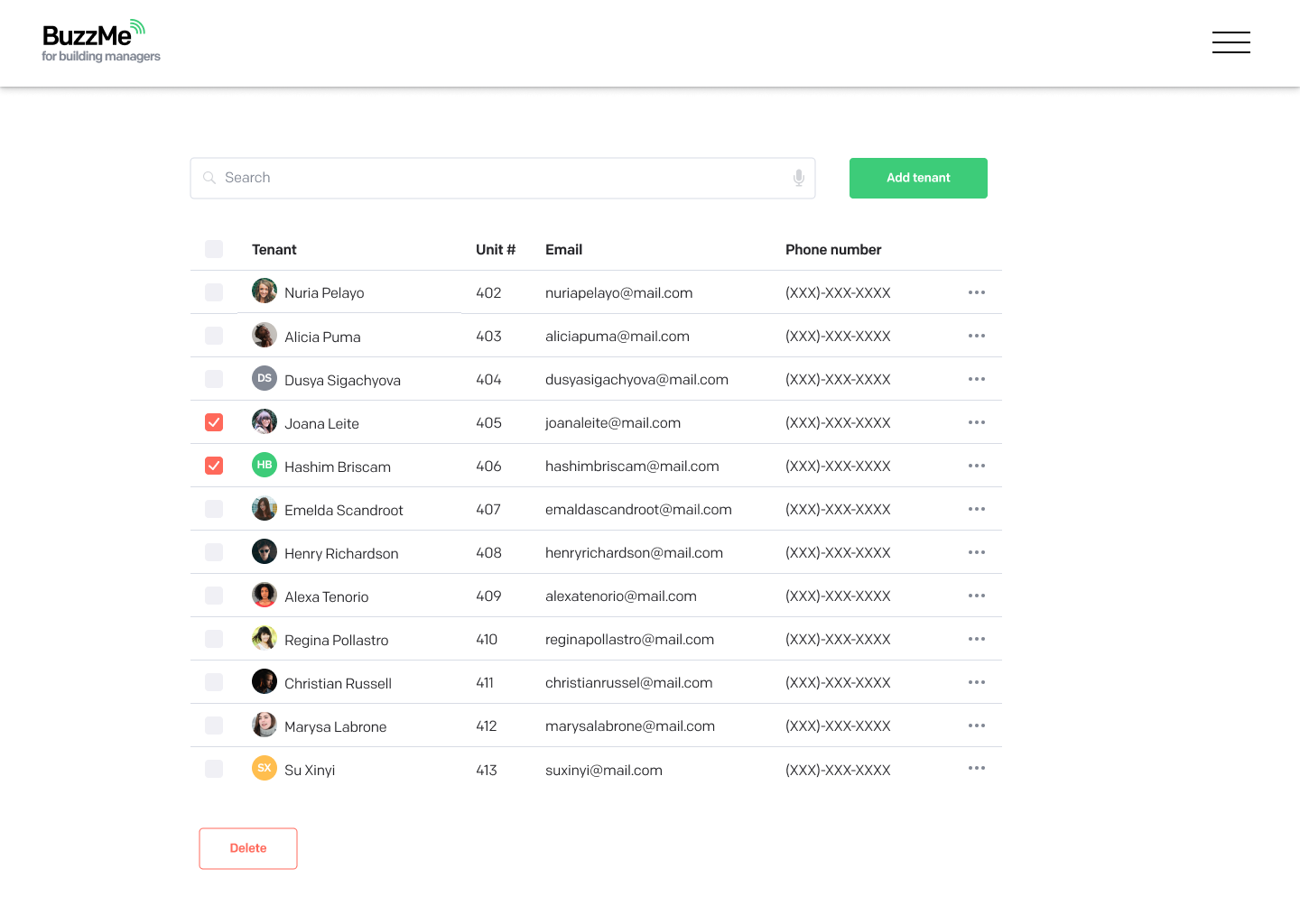Click the SX initials avatar
This screenshot has width=1300, height=924.
[x=265, y=768]
